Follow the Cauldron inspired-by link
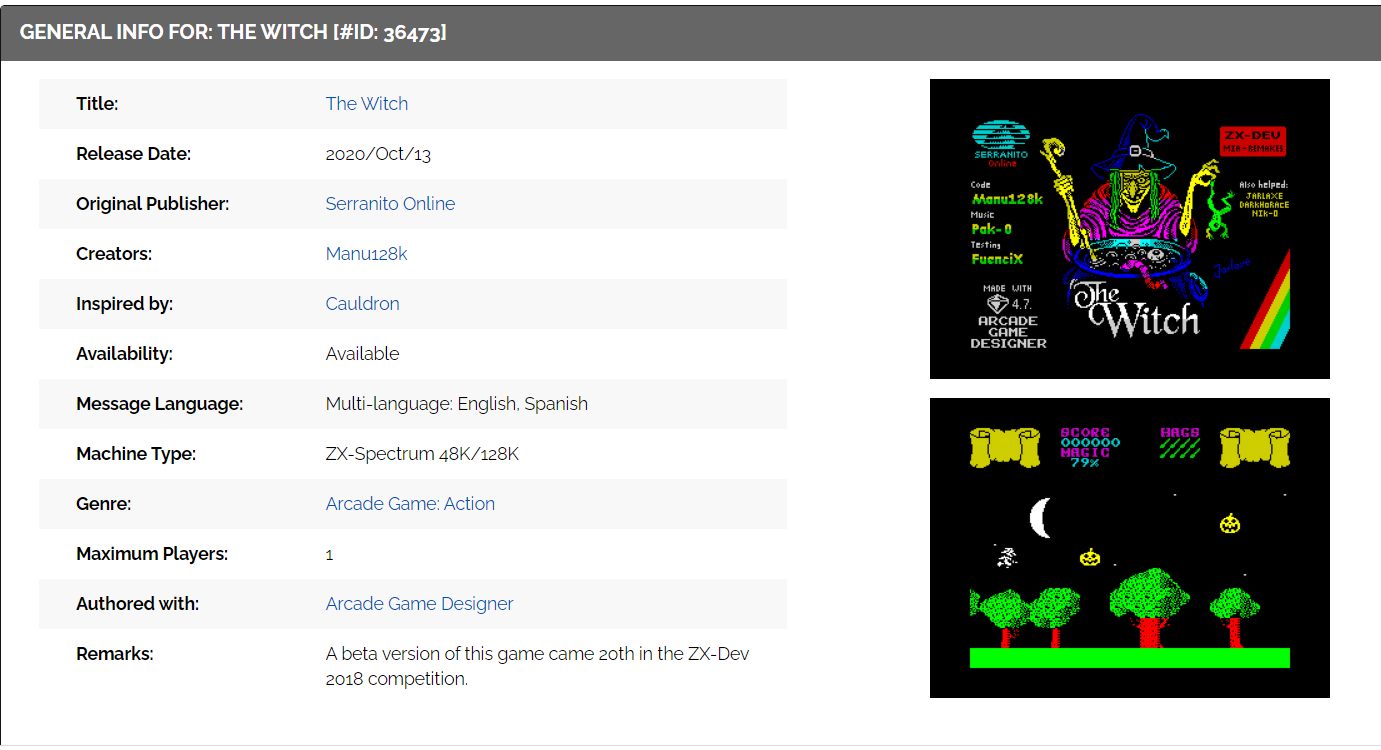The height and width of the screenshot is (750, 1381). tap(362, 304)
